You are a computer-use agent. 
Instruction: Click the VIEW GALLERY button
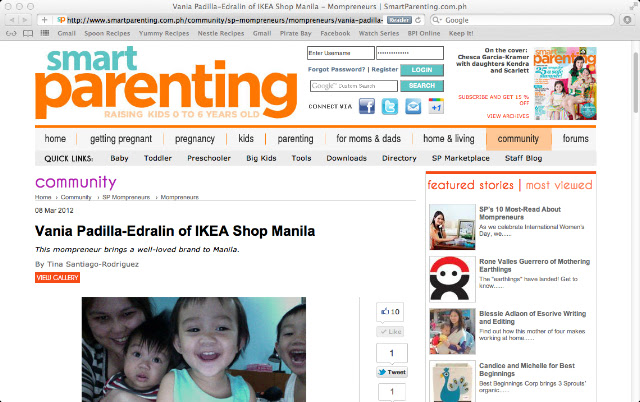pyautogui.click(x=57, y=278)
